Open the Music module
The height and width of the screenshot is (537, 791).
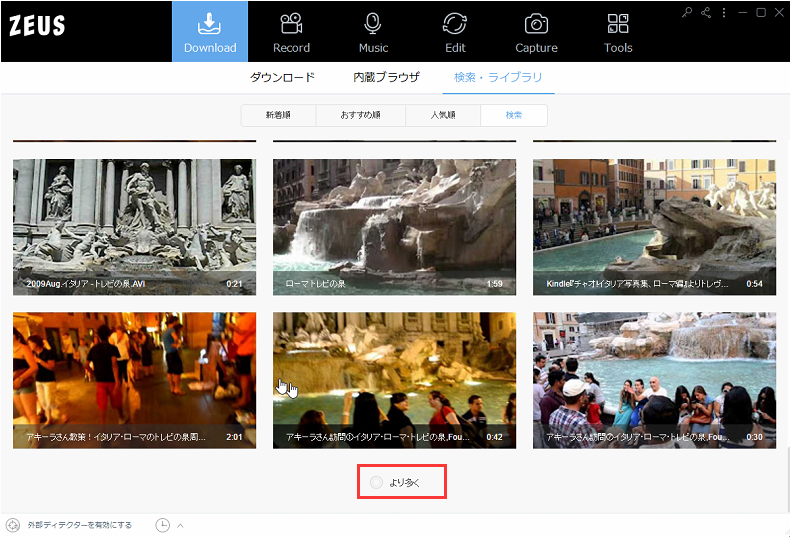373,32
